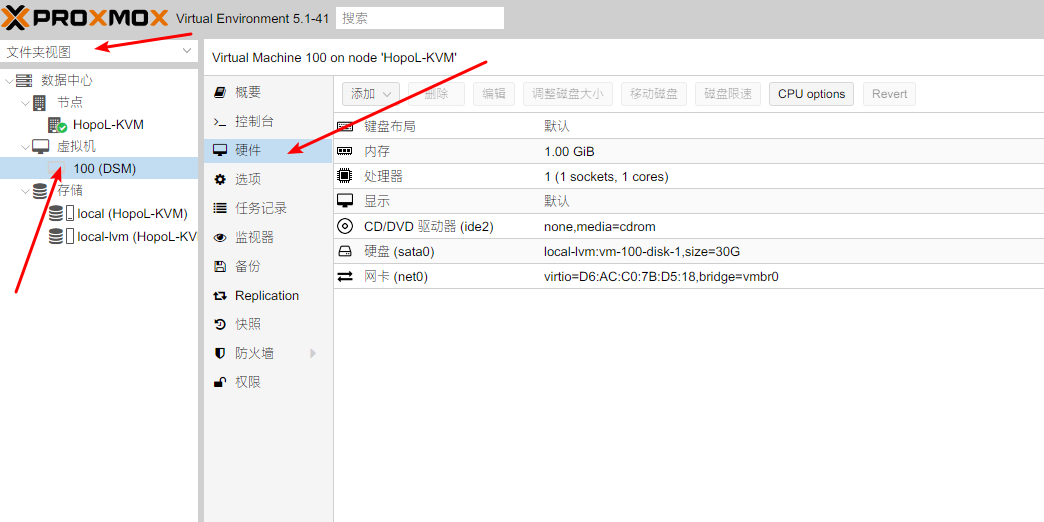The width and height of the screenshot is (1044, 522).
Task: Click the 虚拟机 monitor icon in tree
Action: click(x=40, y=146)
